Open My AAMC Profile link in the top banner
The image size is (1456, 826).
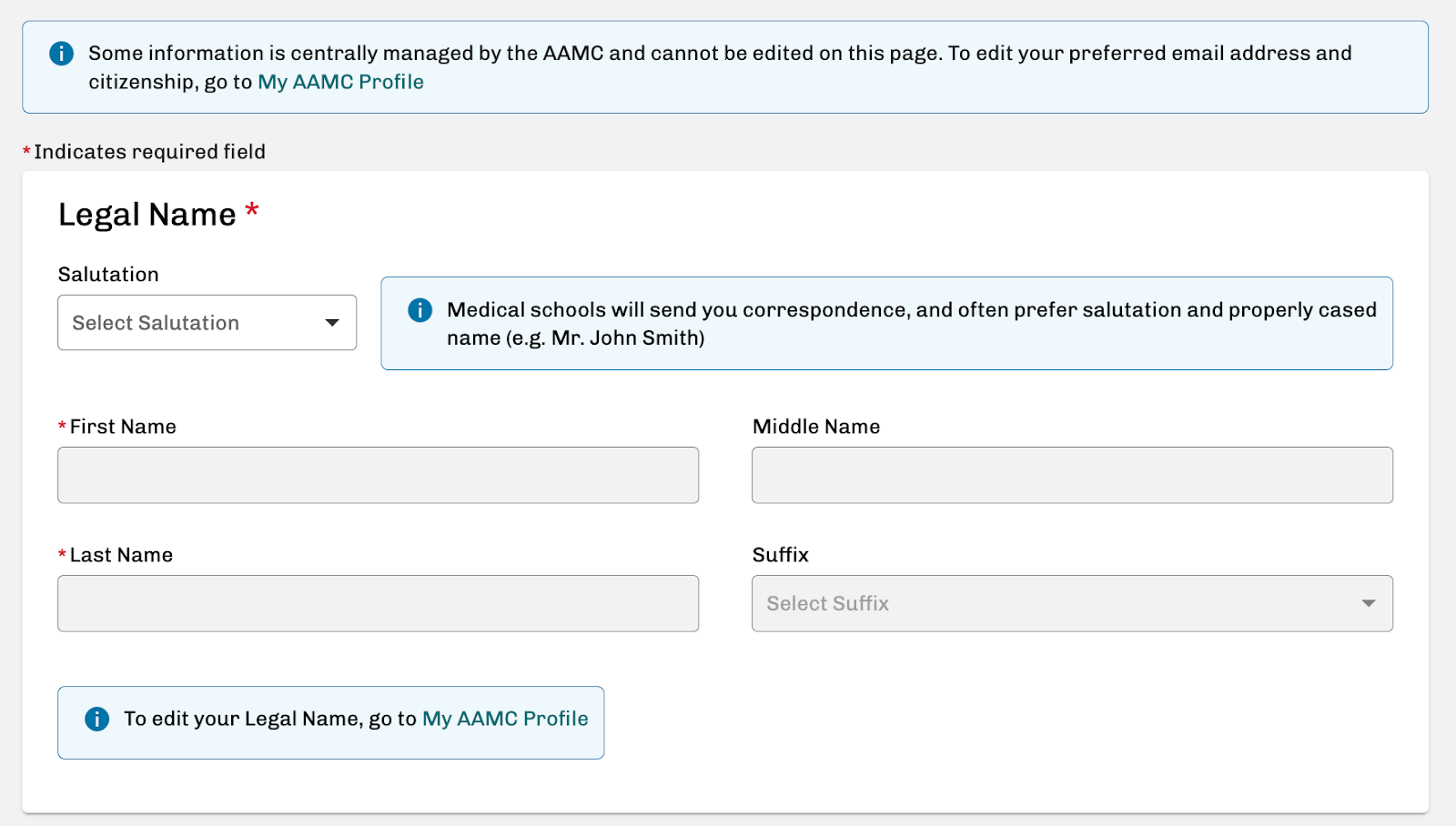pos(340,82)
